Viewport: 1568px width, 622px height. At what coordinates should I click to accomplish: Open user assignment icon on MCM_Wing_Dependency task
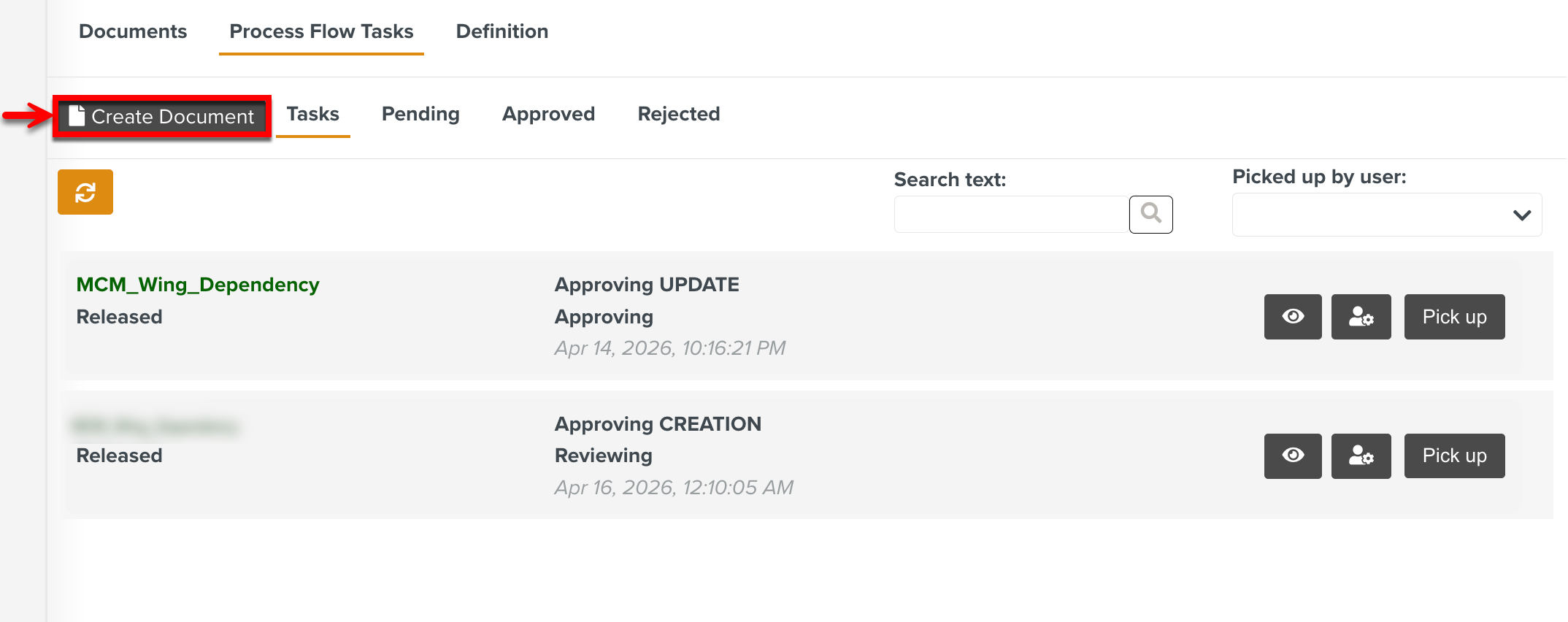(1361, 317)
